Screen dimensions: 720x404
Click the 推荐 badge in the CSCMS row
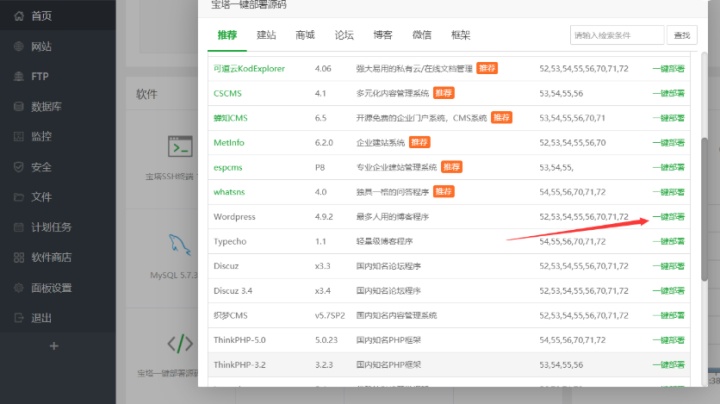tap(444, 93)
